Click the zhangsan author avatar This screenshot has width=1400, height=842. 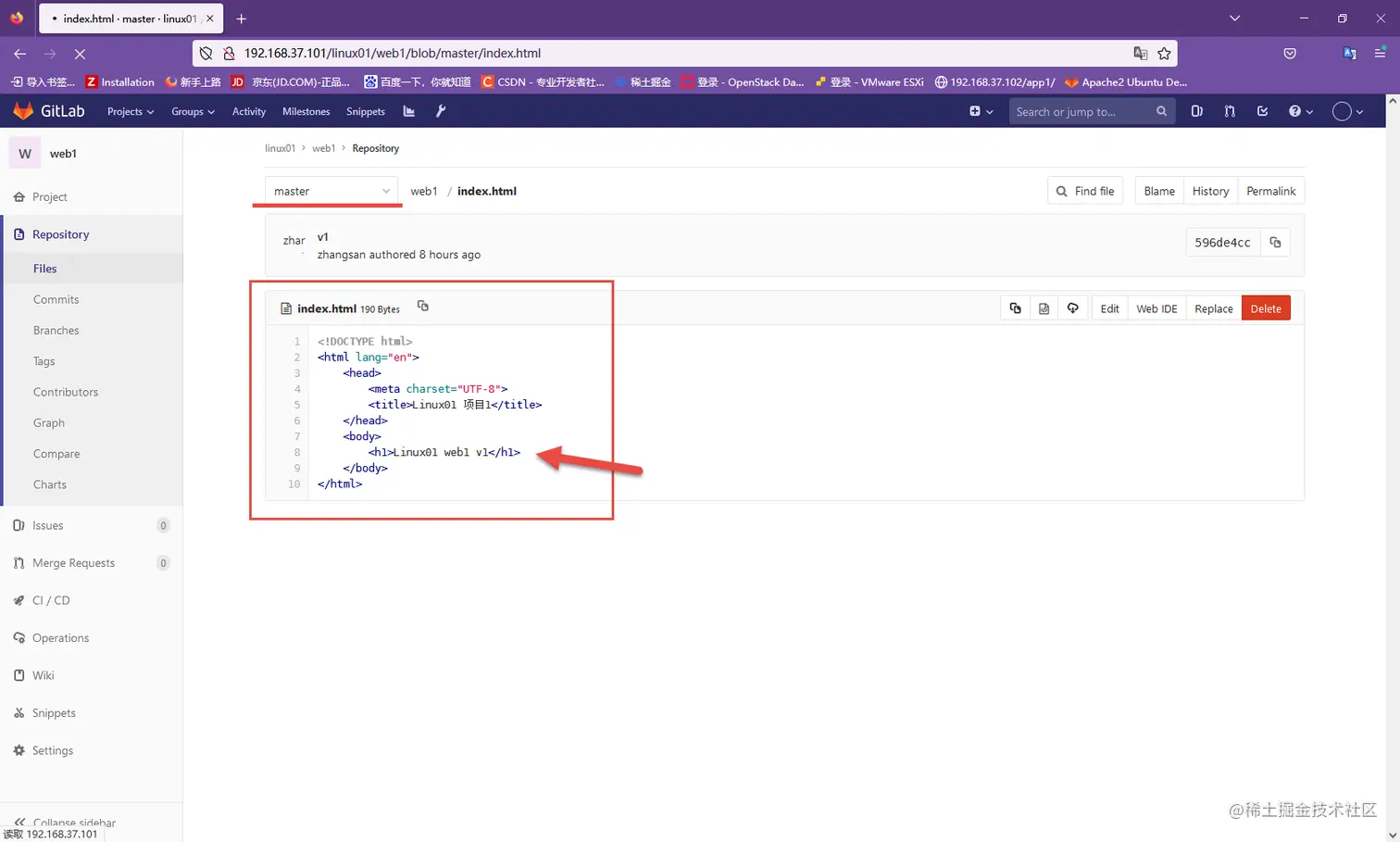tap(294, 241)
